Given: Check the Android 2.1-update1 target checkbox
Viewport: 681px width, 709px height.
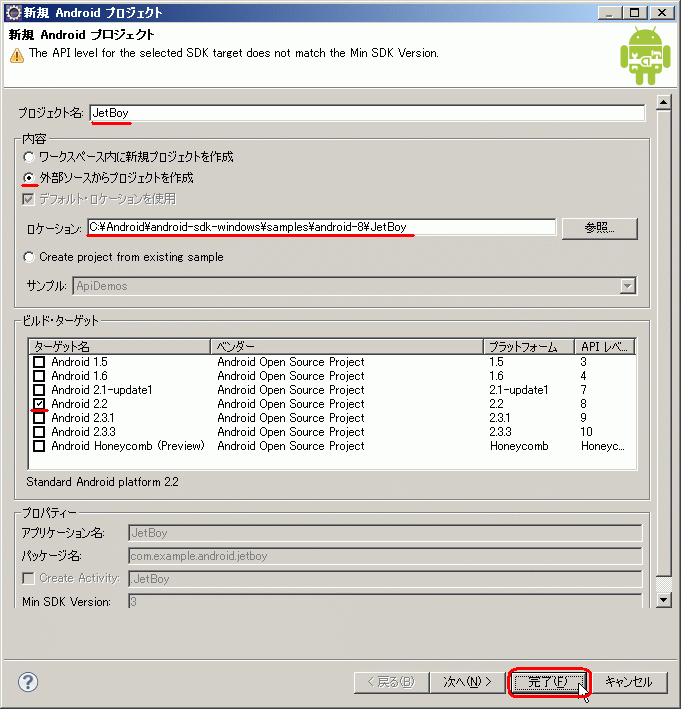Looking at the screenshot, I should point(39,390).
